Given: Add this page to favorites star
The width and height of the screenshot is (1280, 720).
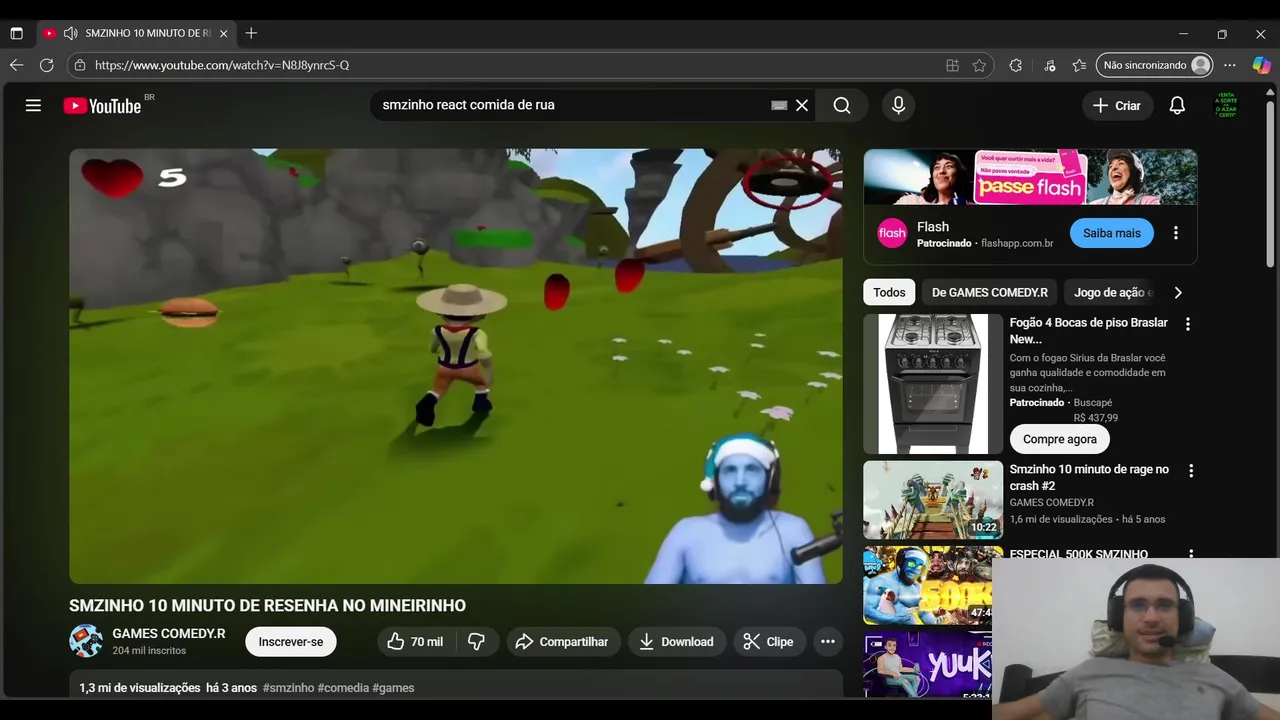Looking at the screenshot, I should point(979,65).
